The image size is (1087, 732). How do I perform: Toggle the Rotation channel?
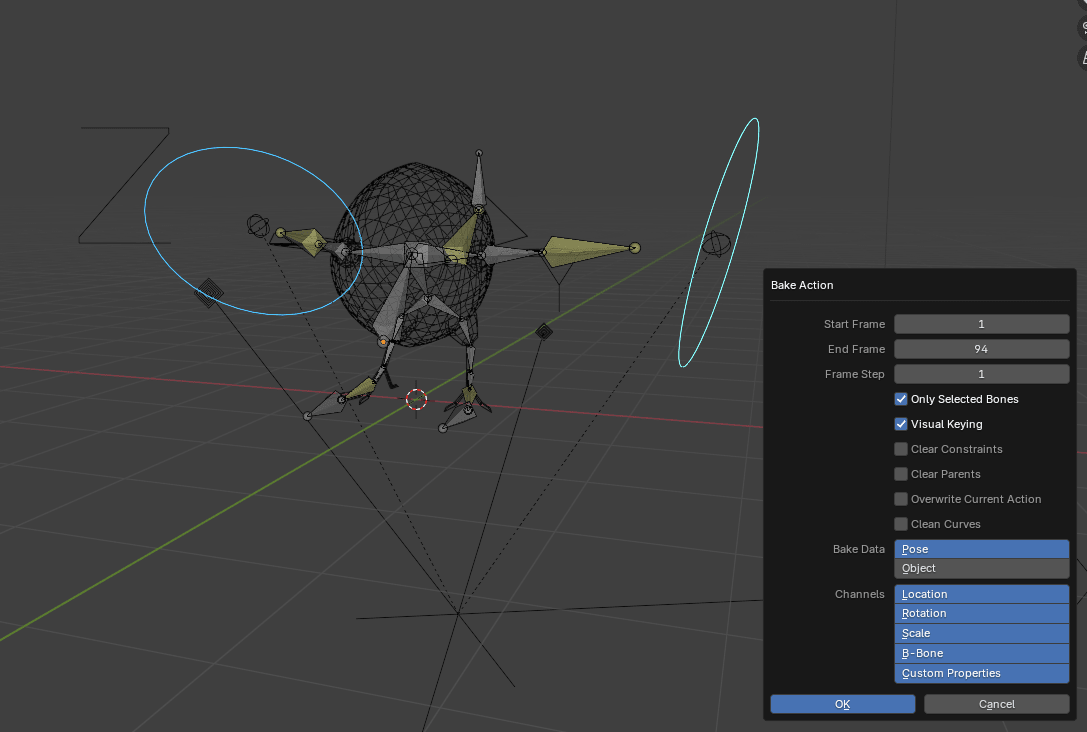(x=981, y=613)
